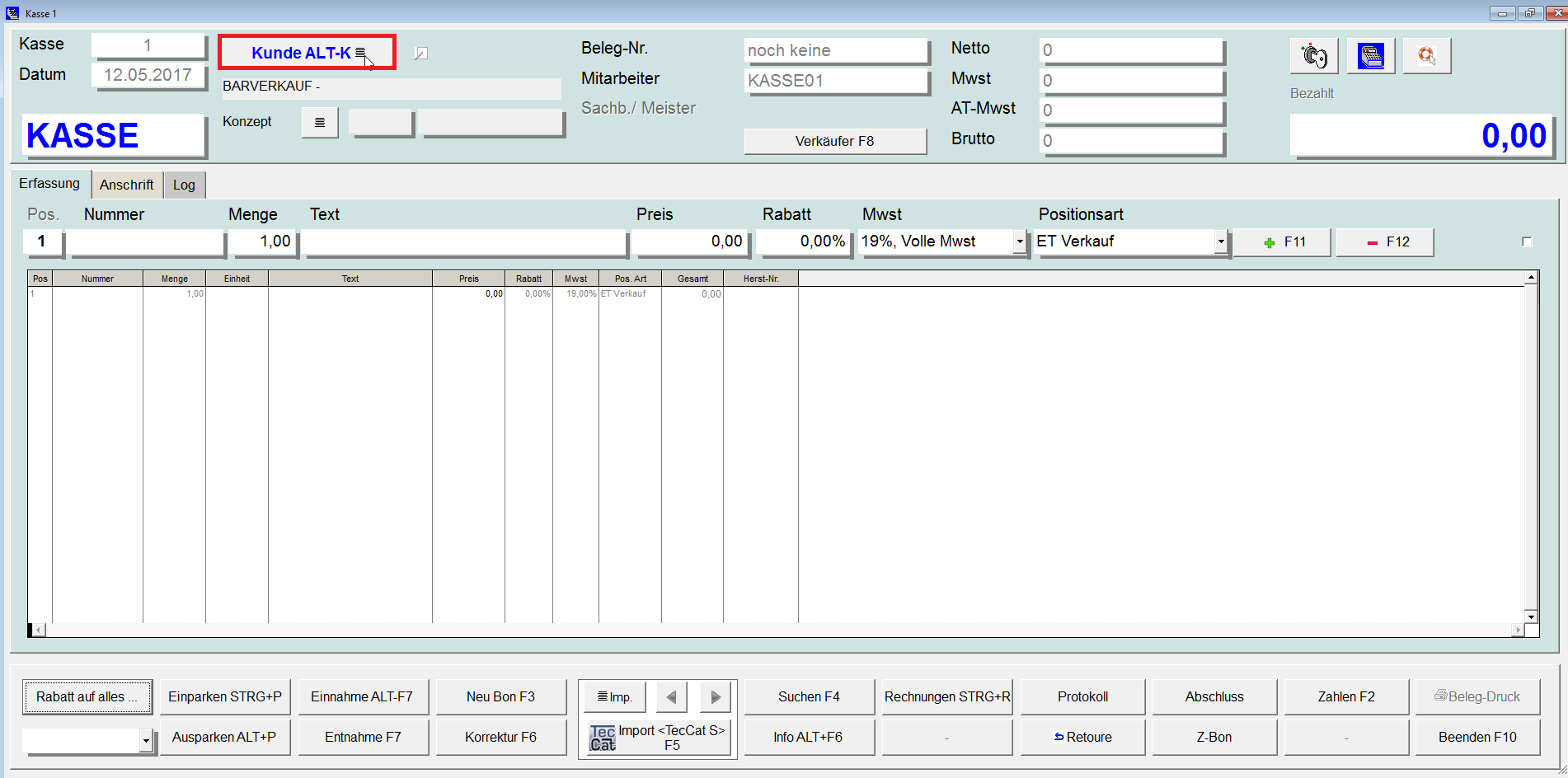
Task: Click the Brutto field
Action: (1131, 141)
